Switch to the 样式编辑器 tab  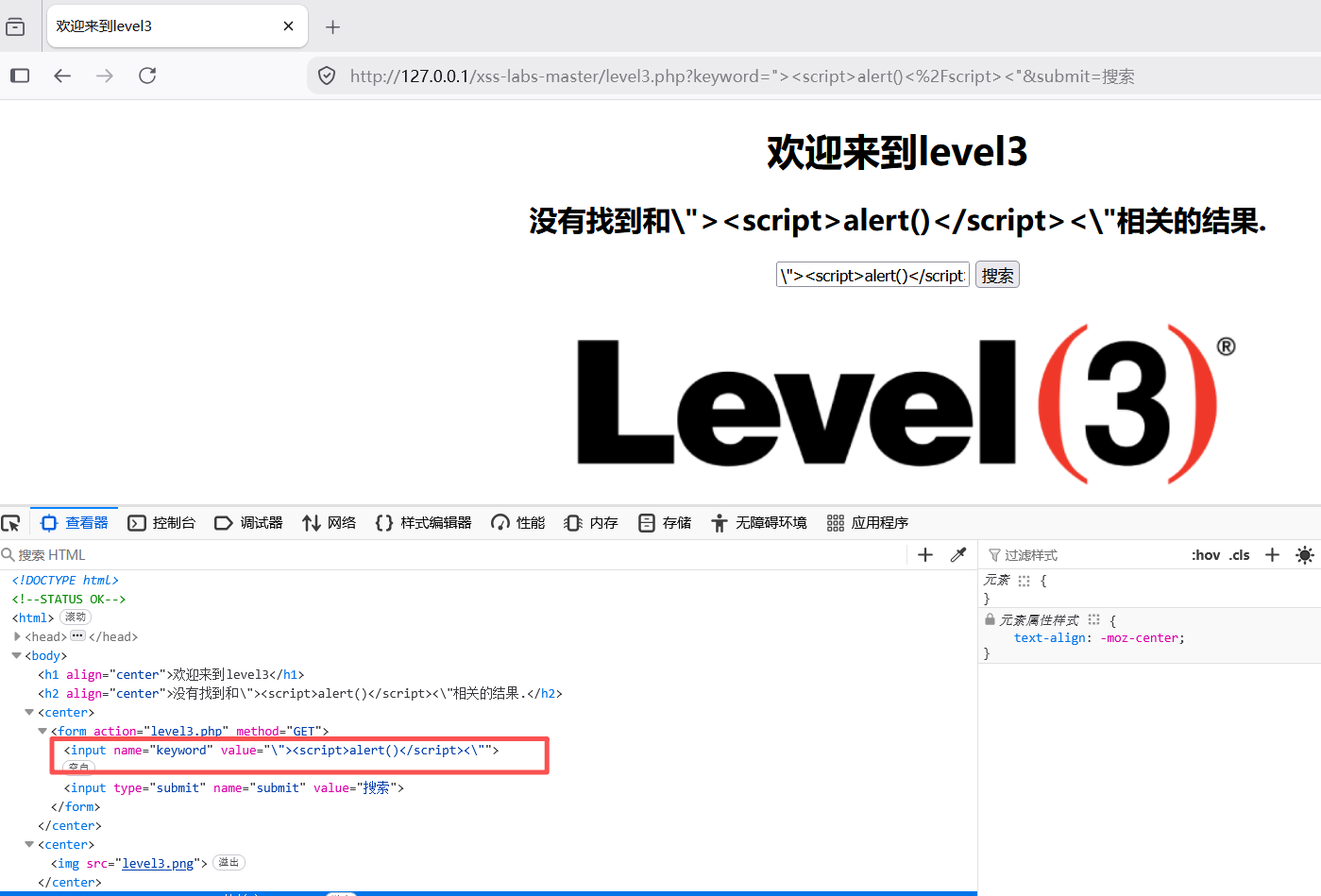(423, 523)
